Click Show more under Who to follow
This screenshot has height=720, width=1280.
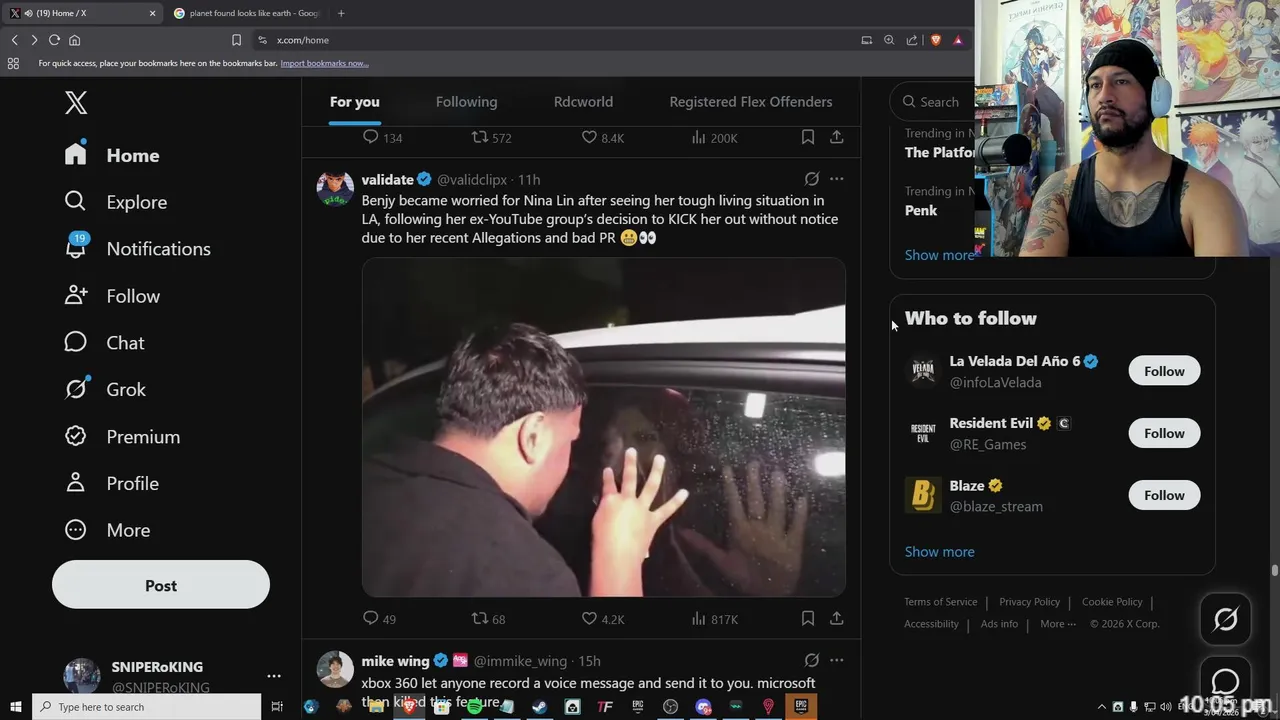tap(939, 552)
